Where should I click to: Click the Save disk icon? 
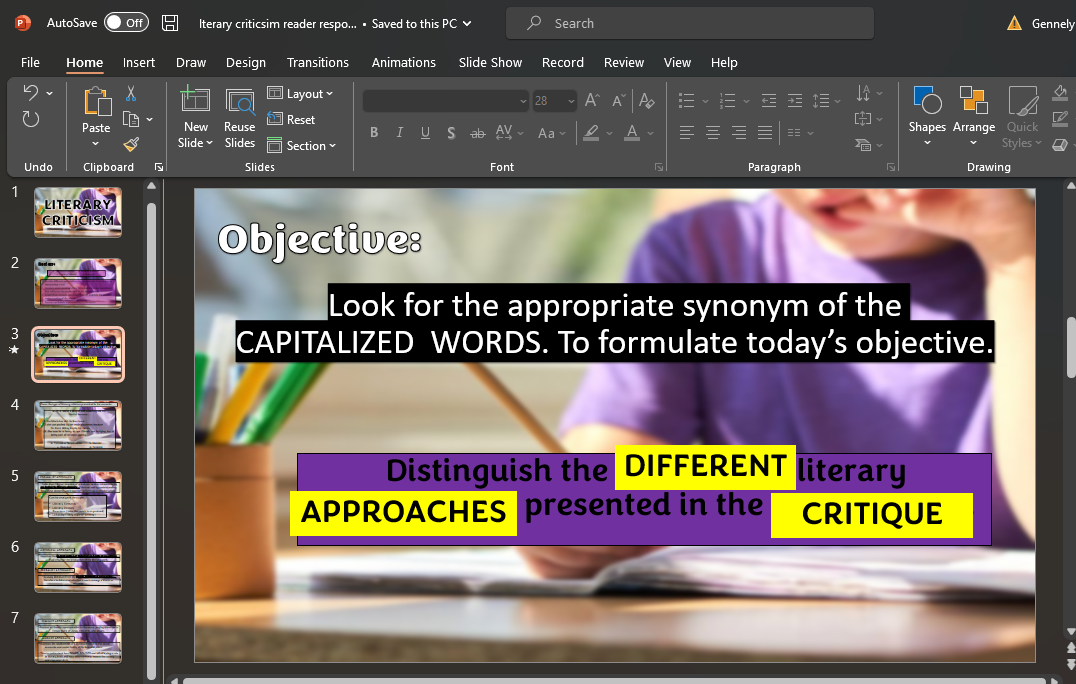[170, 23]
